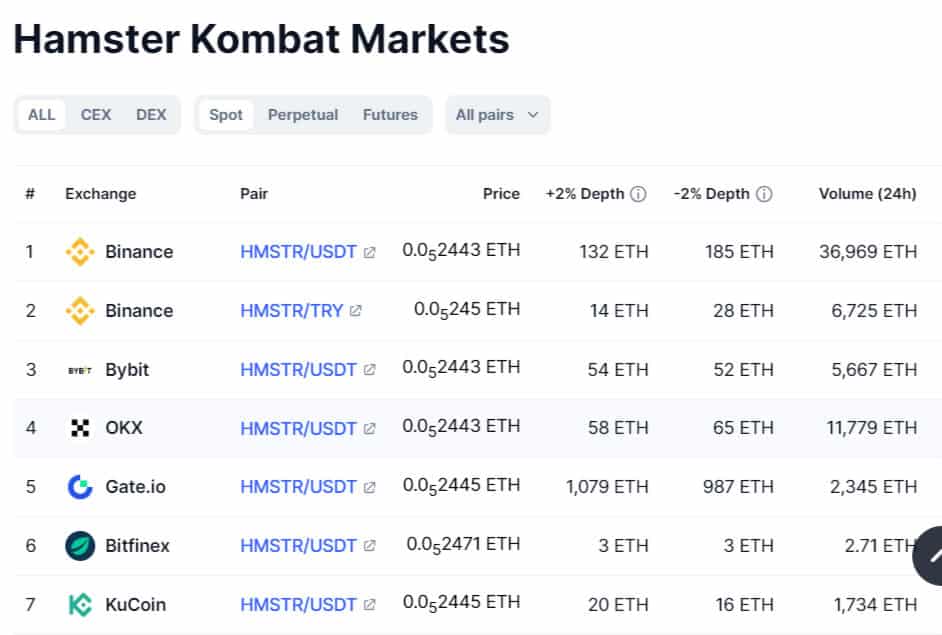Click the 987 ETH depth value

coord(738,487)
